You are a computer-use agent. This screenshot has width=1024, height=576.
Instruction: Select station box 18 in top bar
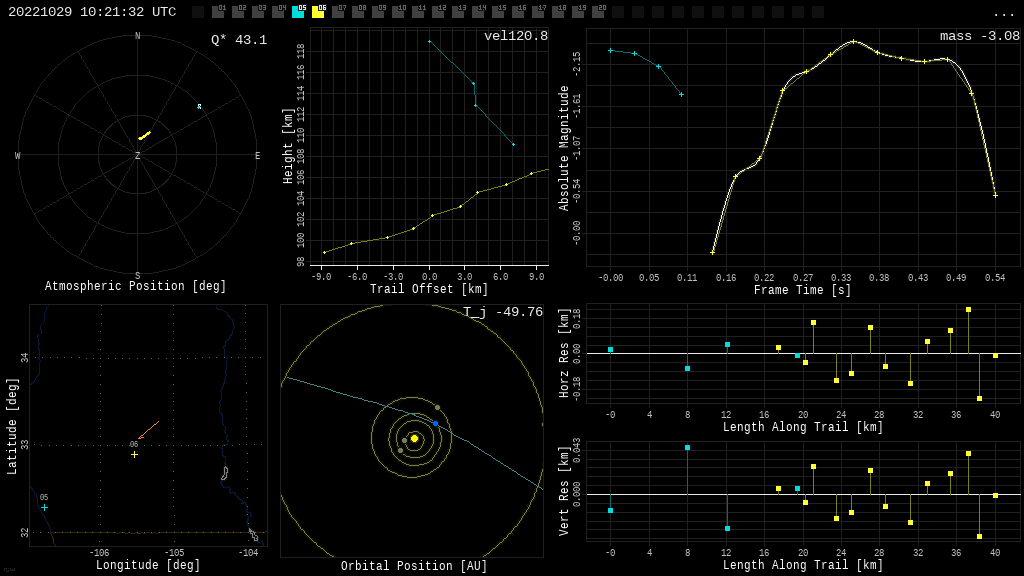coord(558,11)
